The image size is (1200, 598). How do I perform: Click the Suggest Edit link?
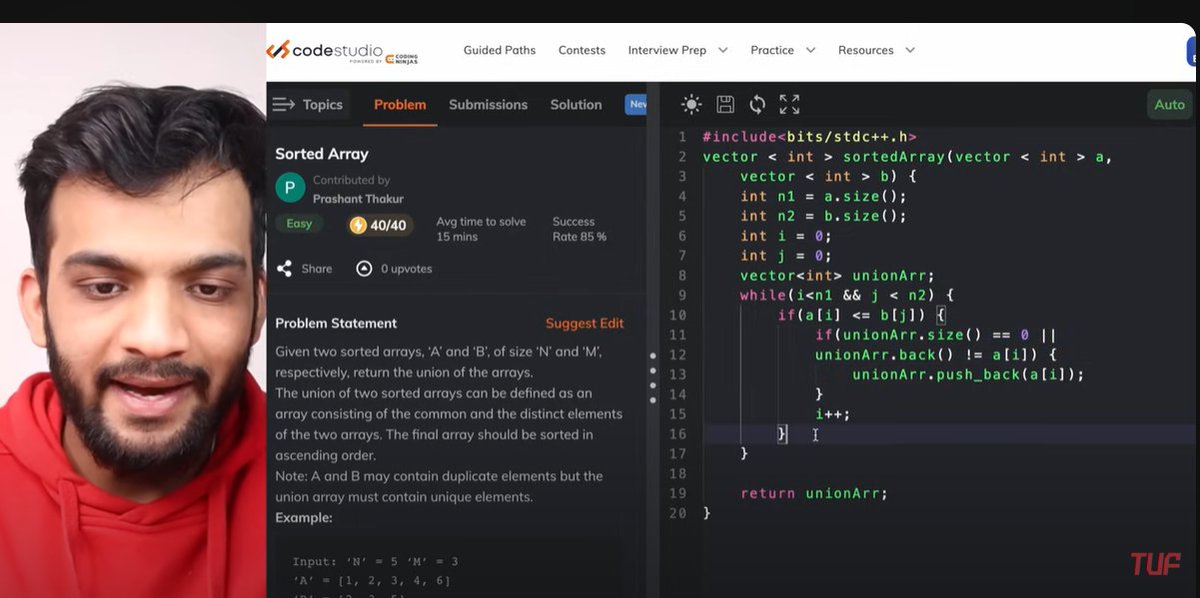(x=584, y=323)
